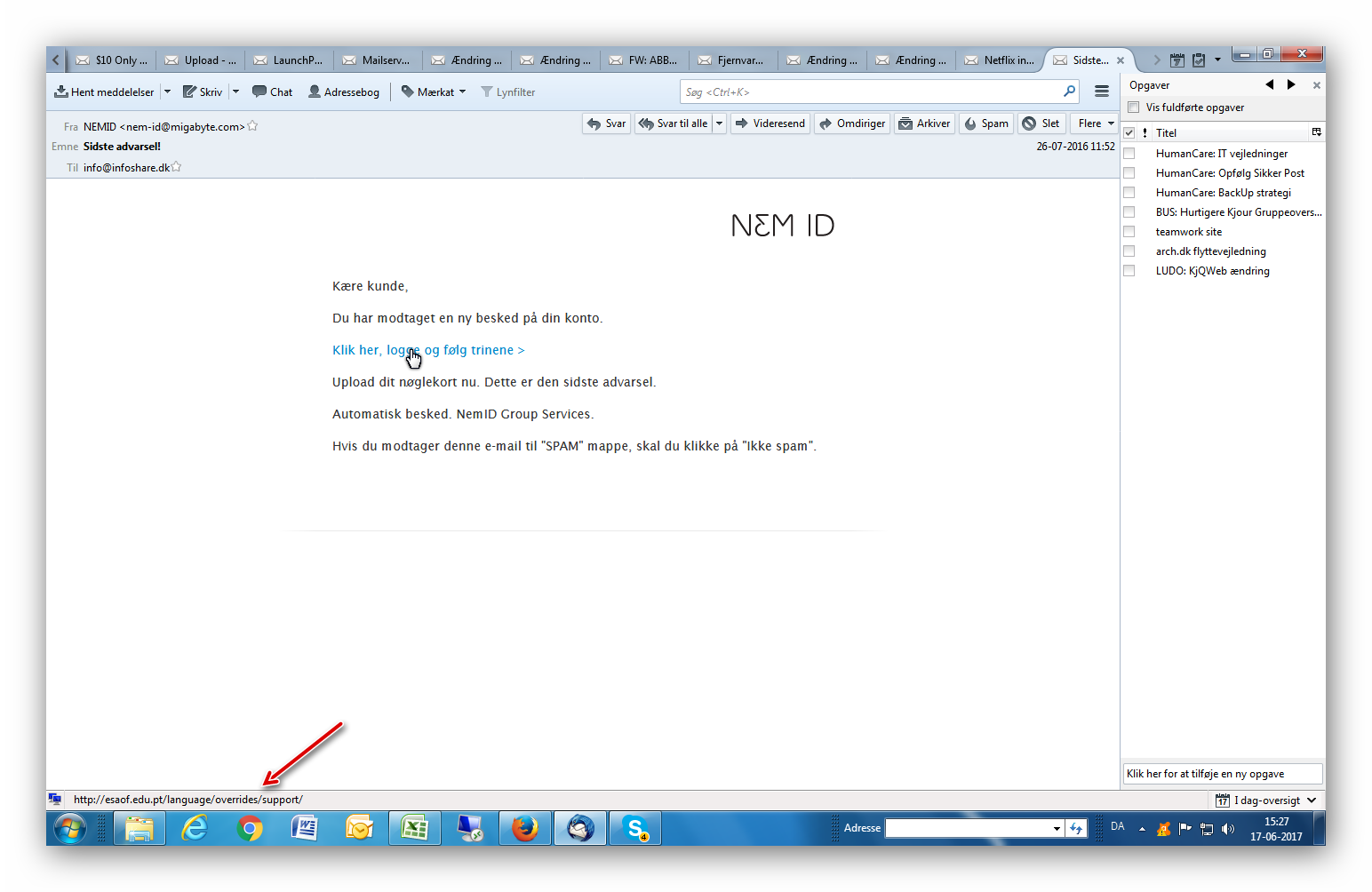1372x892 pixels.
Task: Check off teamwork site task
Action: point(1129,232)
